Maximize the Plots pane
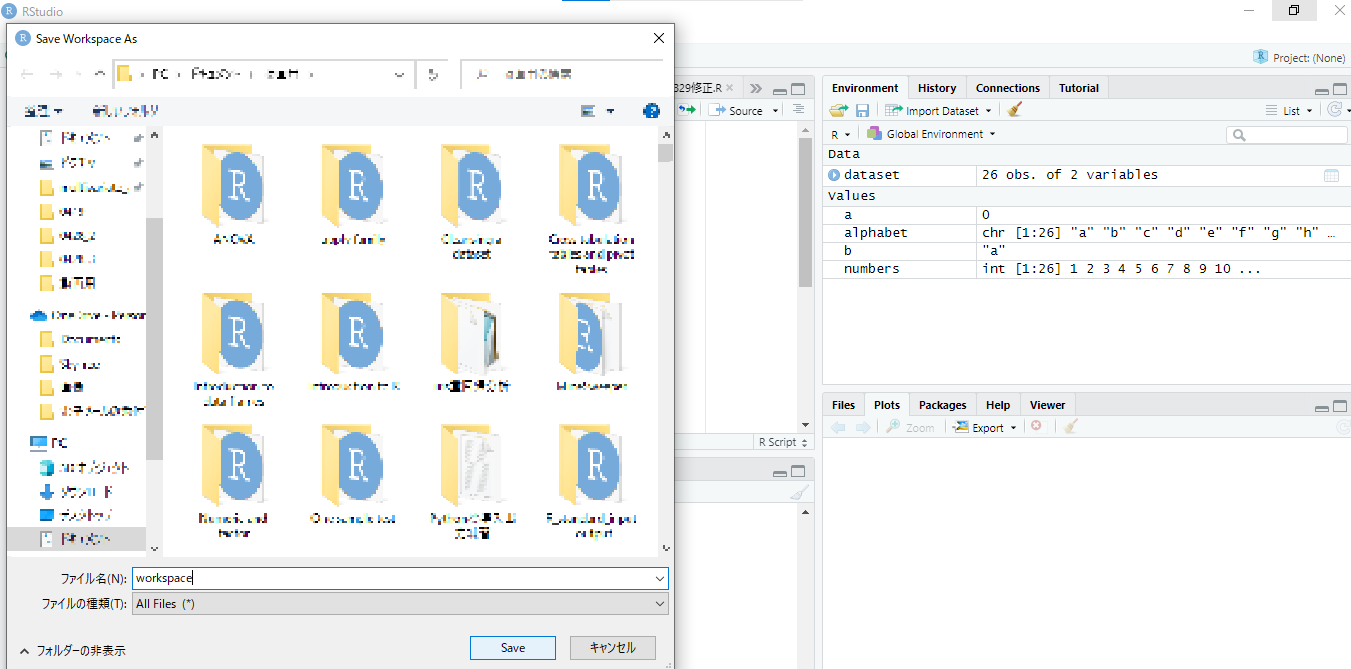Screen dimensions: 1351x669 point(1339,406)
